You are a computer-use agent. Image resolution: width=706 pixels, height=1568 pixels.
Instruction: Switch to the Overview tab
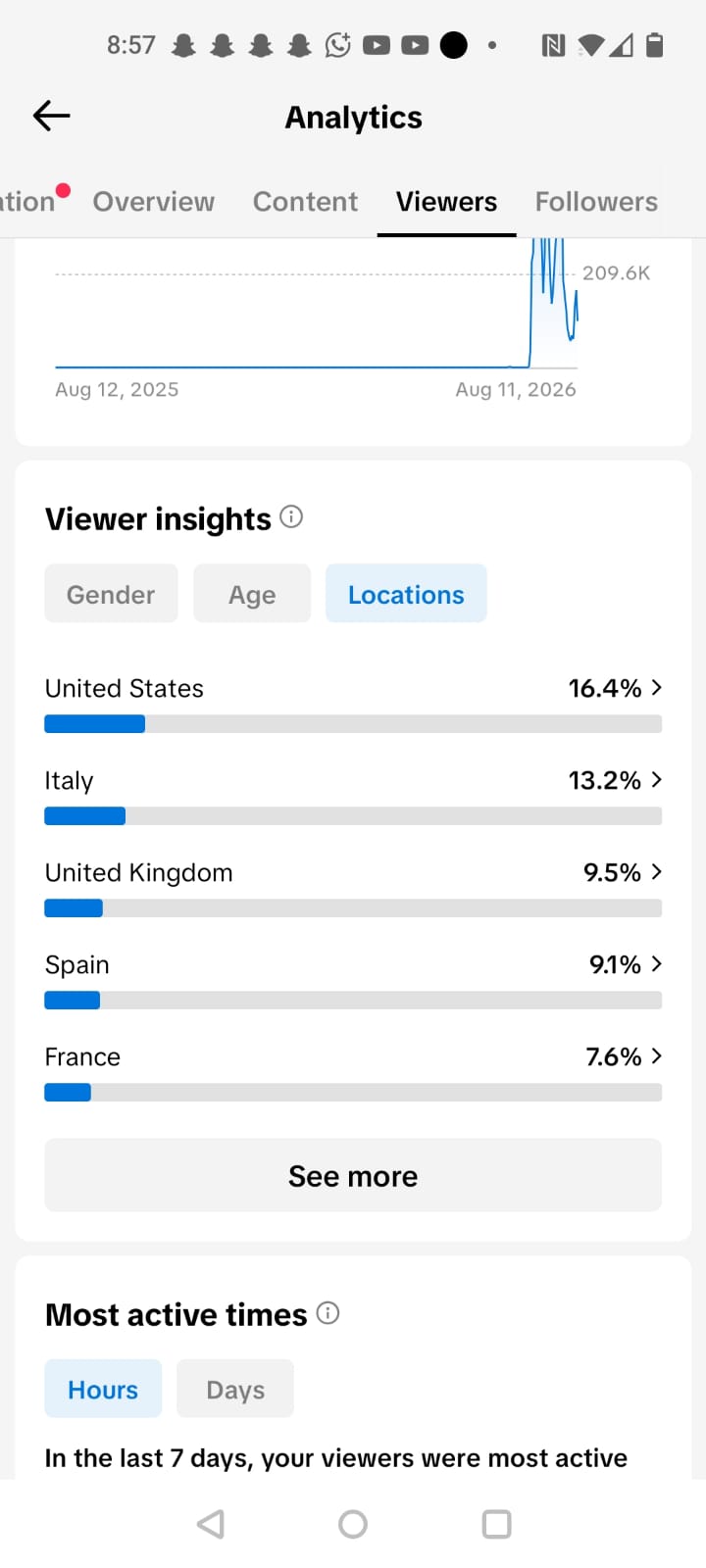coord(153,201)
